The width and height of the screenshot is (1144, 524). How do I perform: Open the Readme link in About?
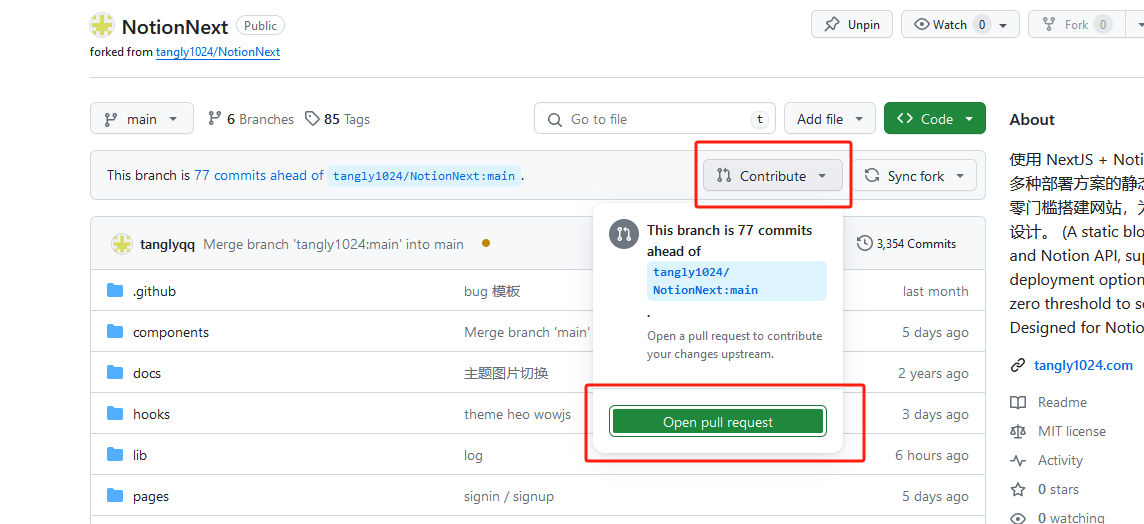point(1062,402)
